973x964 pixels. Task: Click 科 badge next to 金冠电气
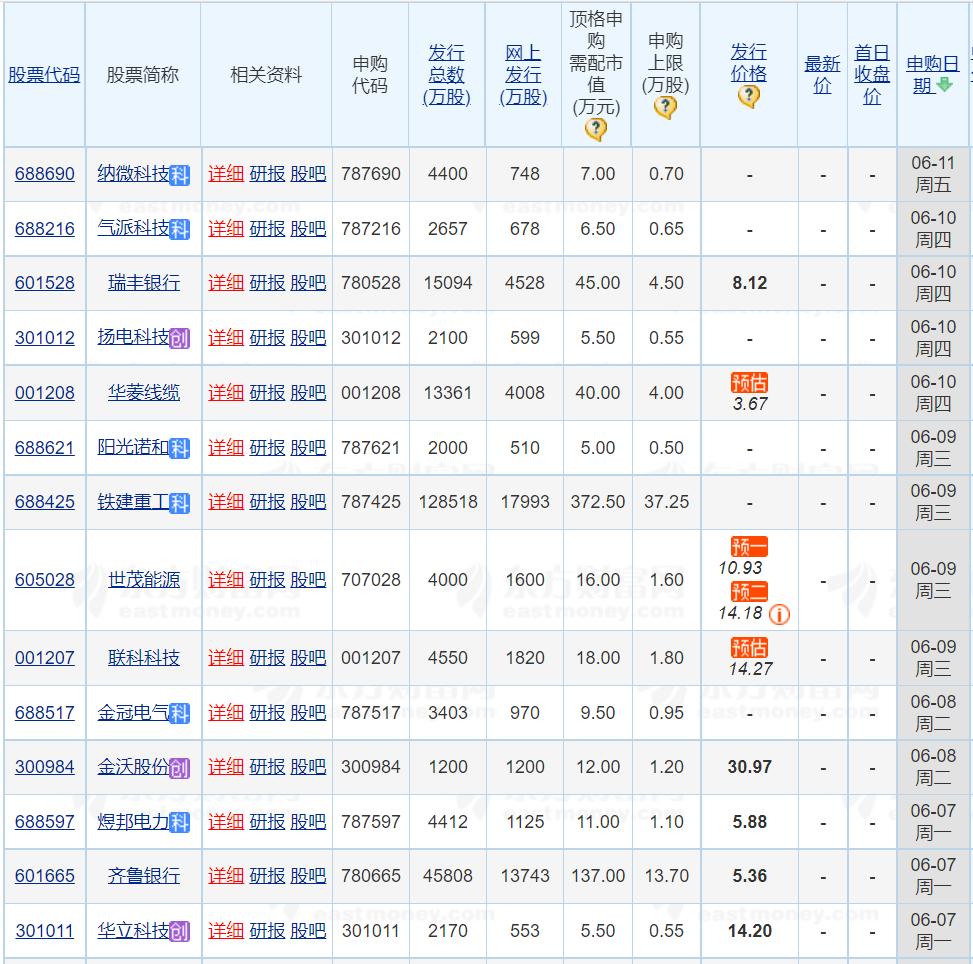coord(179,714)
